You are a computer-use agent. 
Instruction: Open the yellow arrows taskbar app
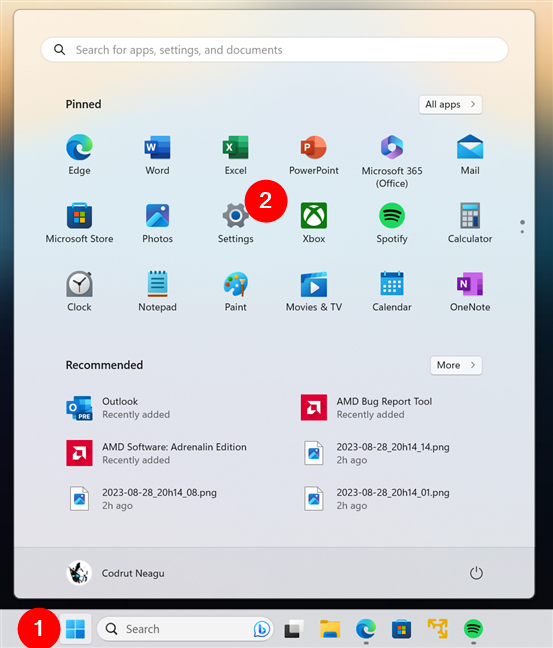(438, 628)
